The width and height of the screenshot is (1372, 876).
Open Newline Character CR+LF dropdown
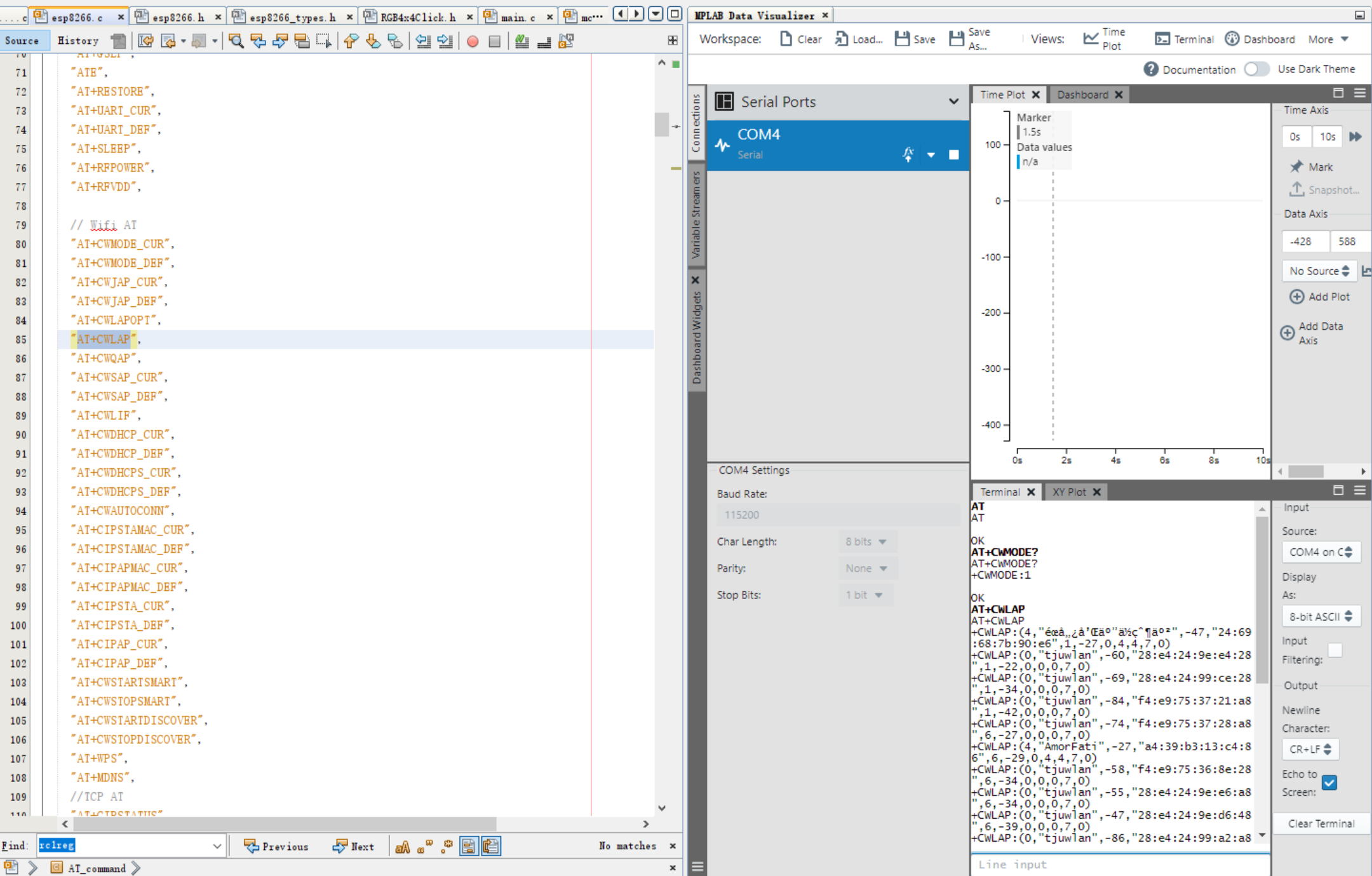click(1310, 750)
